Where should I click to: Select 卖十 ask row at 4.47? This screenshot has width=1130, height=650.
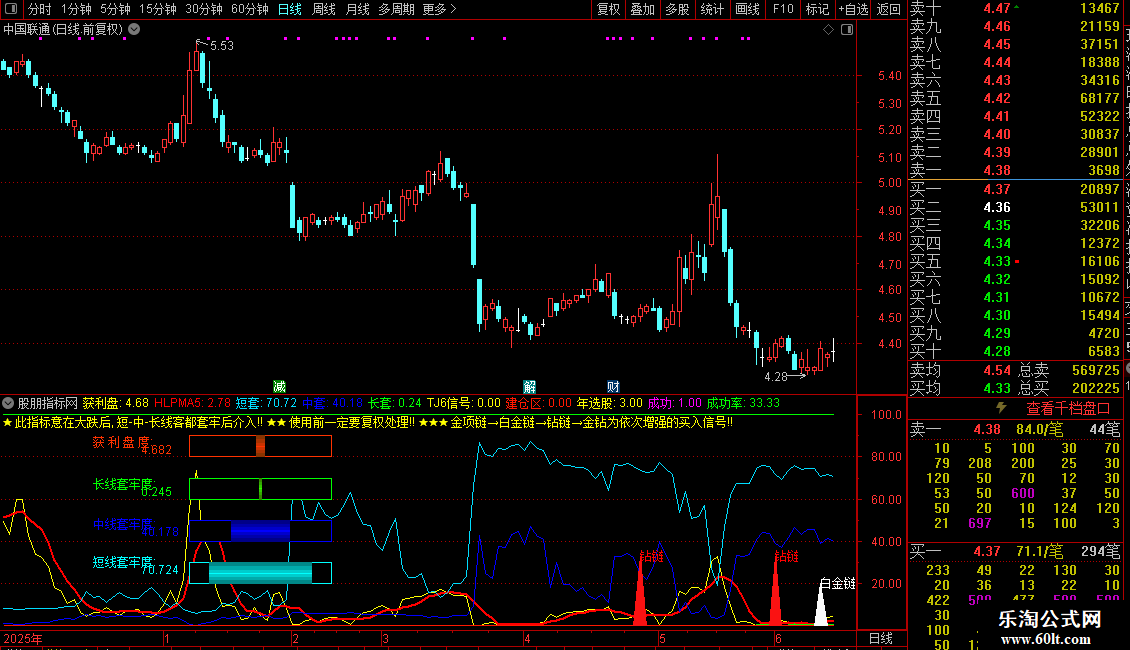point(1015,8)
